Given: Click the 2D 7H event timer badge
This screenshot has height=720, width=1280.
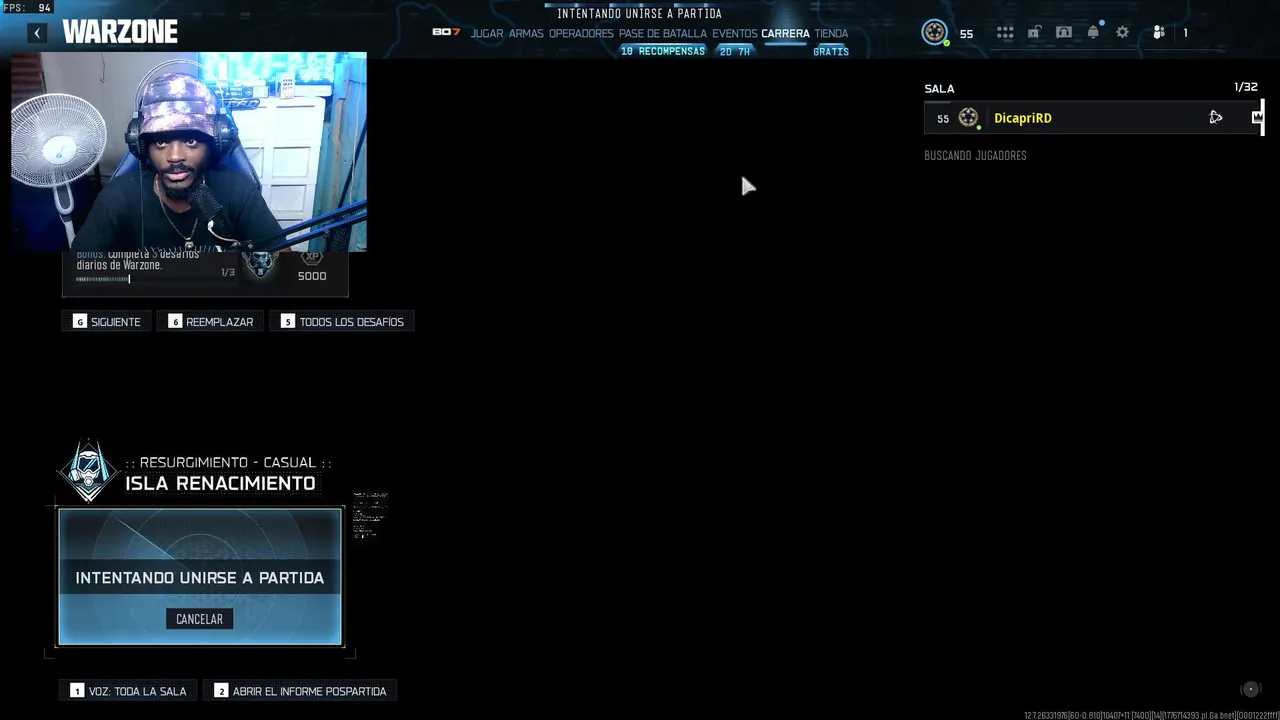Looking at the screenshot, I should (x=735, y=51).
